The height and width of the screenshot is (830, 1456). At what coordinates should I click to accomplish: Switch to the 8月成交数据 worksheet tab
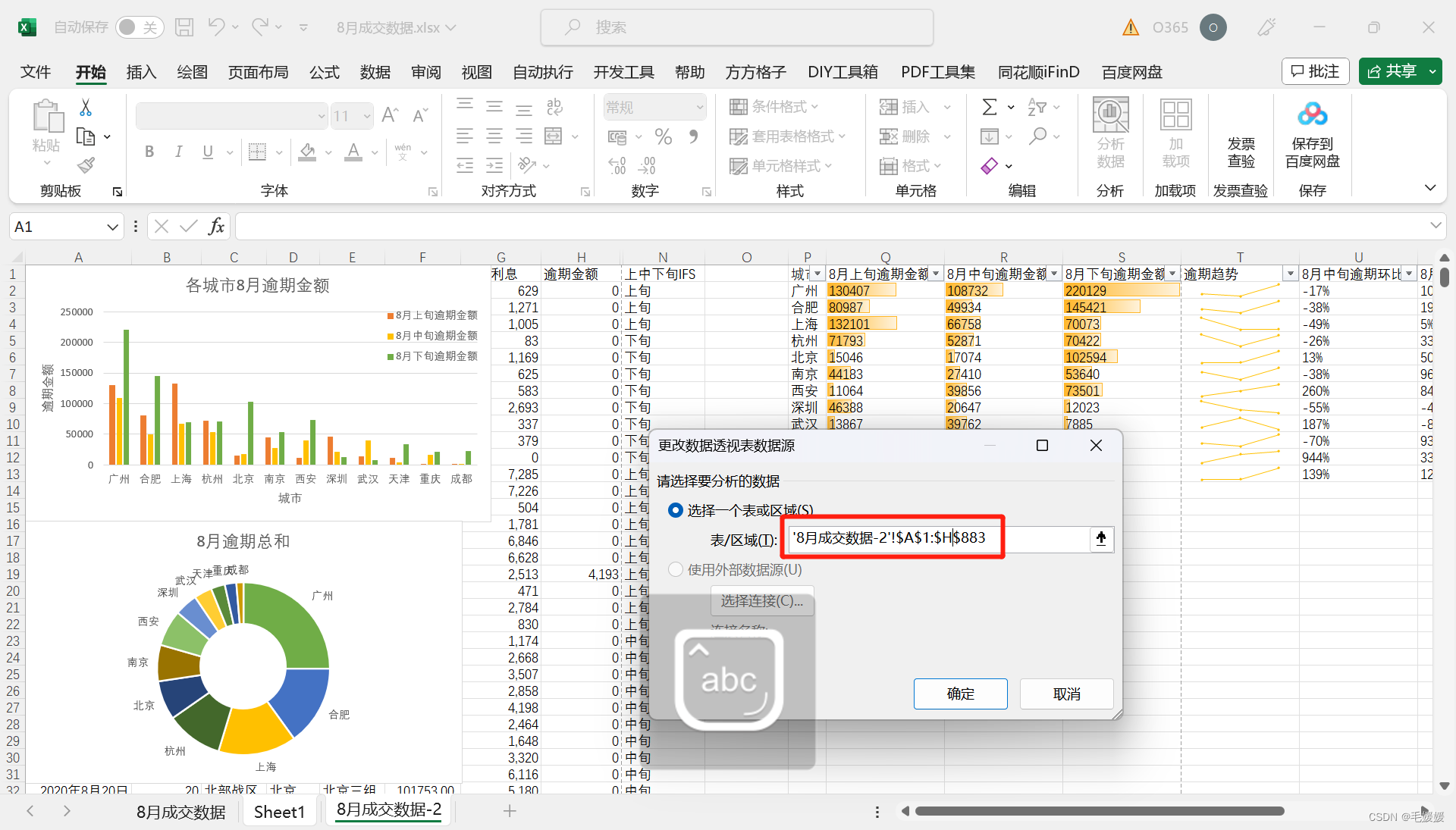[181, 812]
